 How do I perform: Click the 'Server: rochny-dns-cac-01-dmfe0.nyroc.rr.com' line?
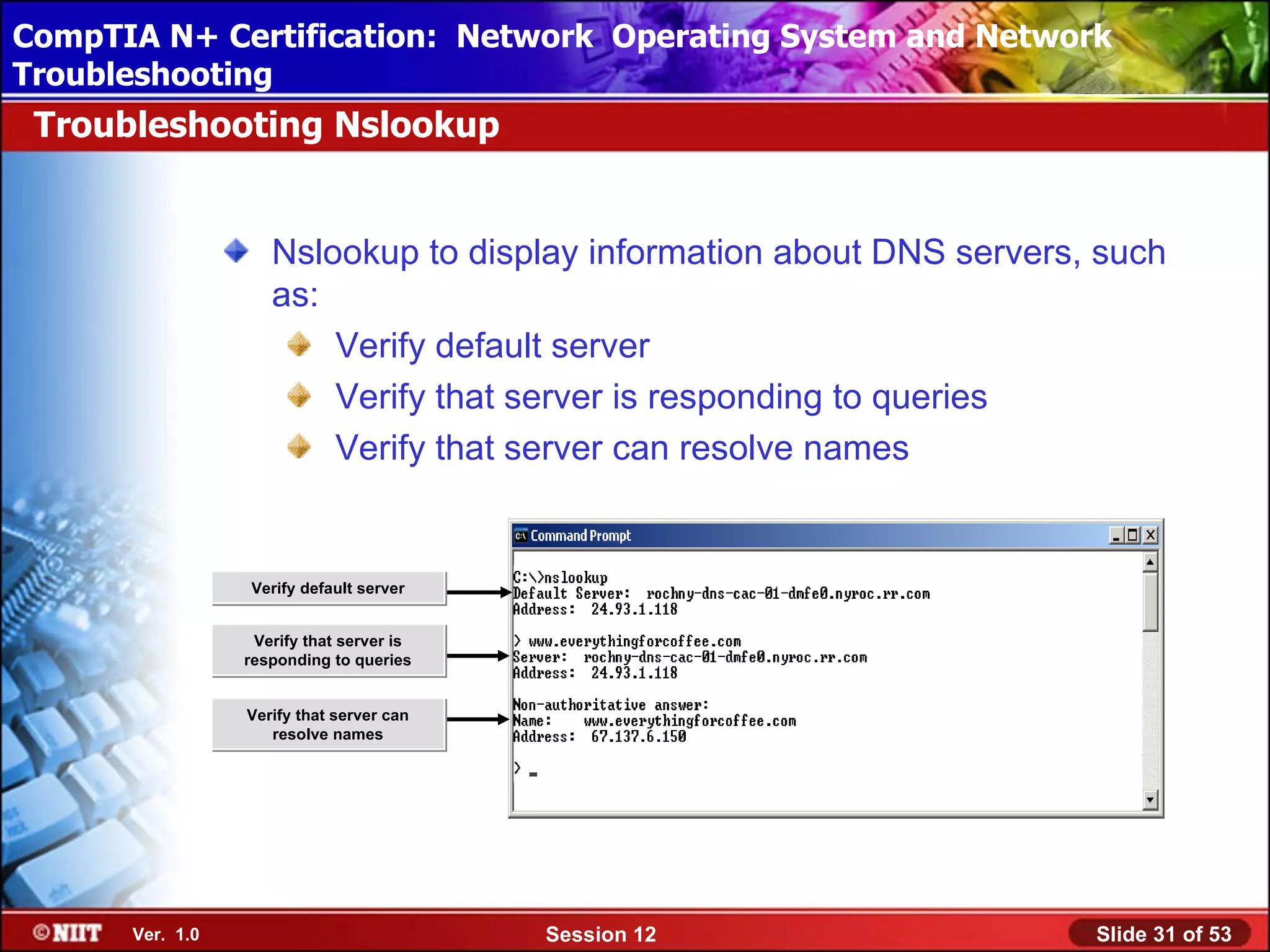coord(690,658)
